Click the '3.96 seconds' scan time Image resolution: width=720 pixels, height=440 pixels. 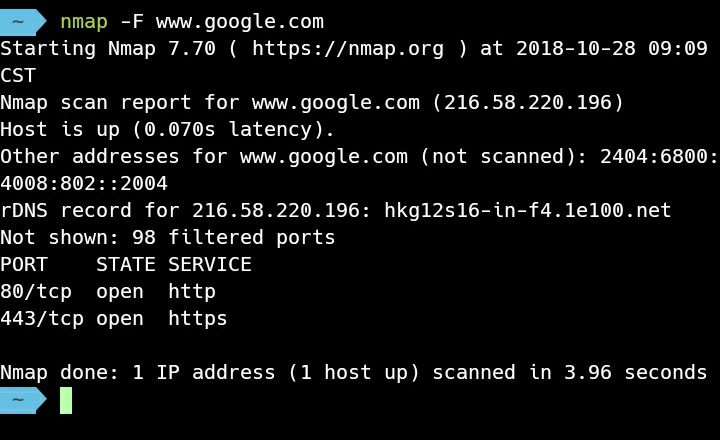pyautogui.click(x=636, y=372)
